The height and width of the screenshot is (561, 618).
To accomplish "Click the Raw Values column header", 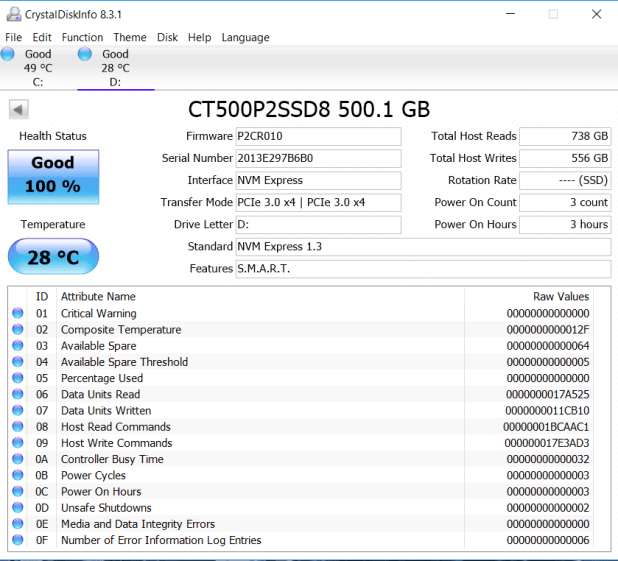I will pyautogui.click(x=561, y=296).
